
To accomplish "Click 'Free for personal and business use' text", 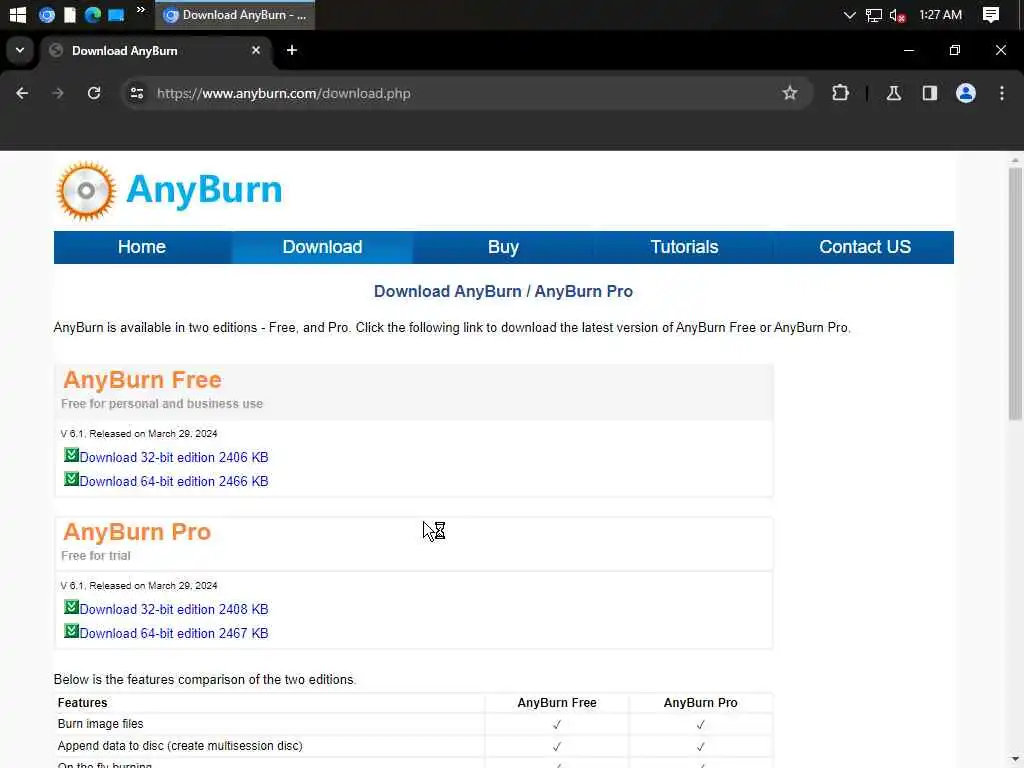I will [x=162, y=404].
